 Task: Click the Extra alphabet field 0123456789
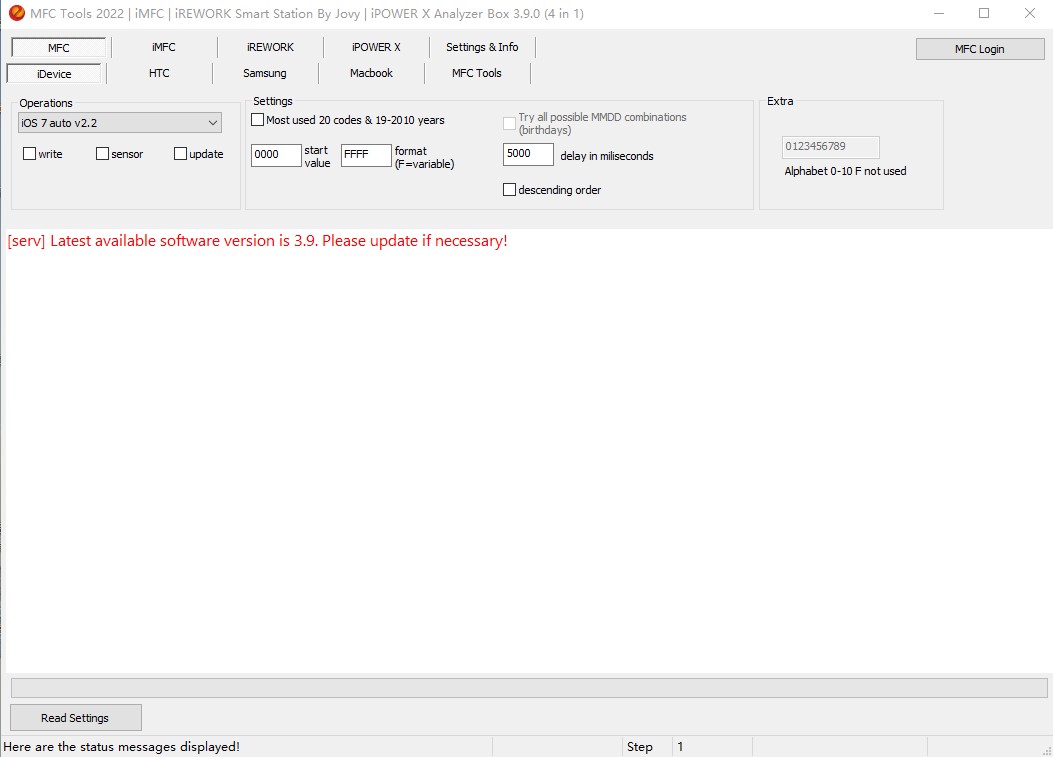click(831, 147)
